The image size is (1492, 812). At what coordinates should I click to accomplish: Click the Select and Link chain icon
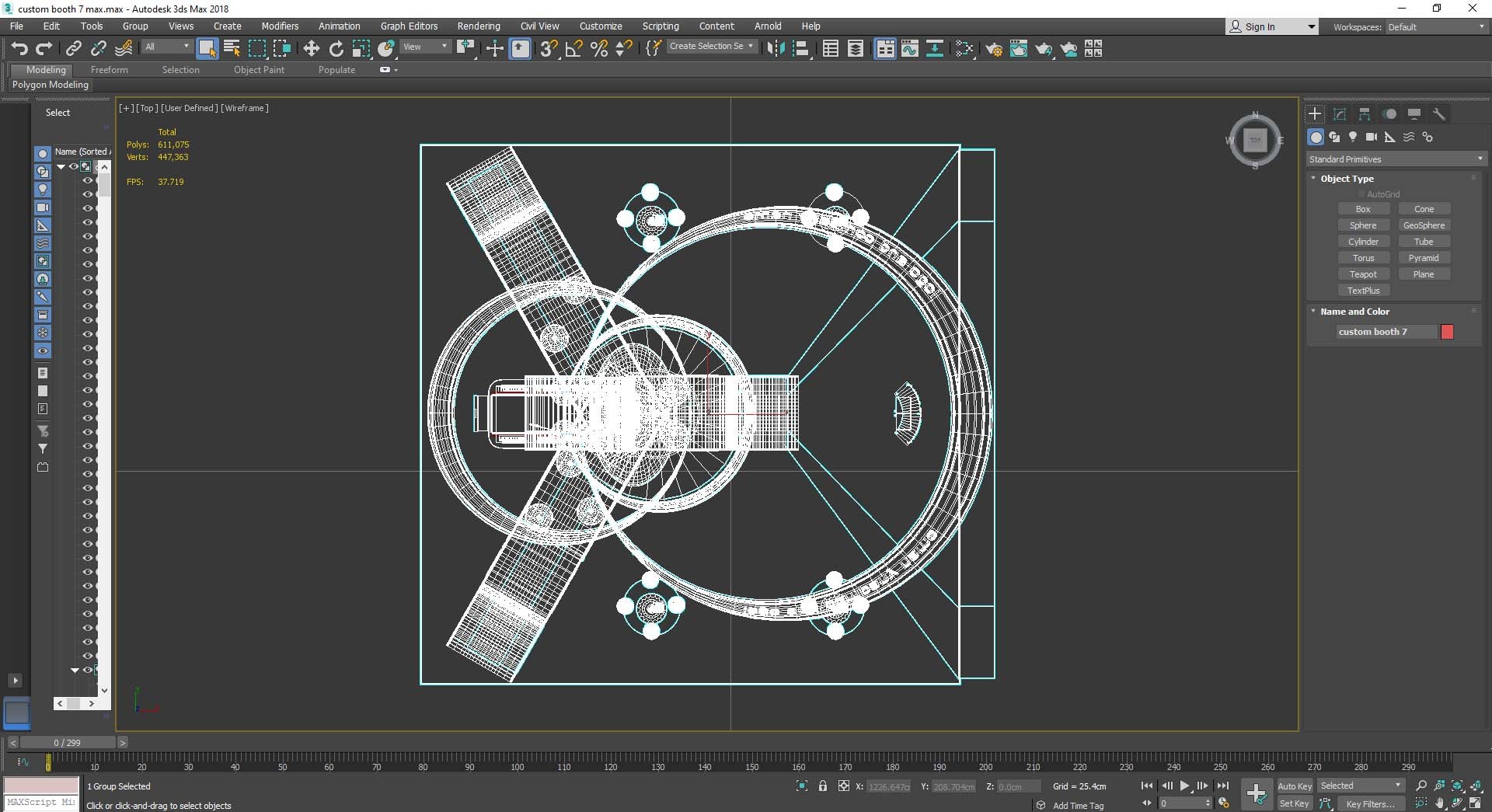point(73,49)
